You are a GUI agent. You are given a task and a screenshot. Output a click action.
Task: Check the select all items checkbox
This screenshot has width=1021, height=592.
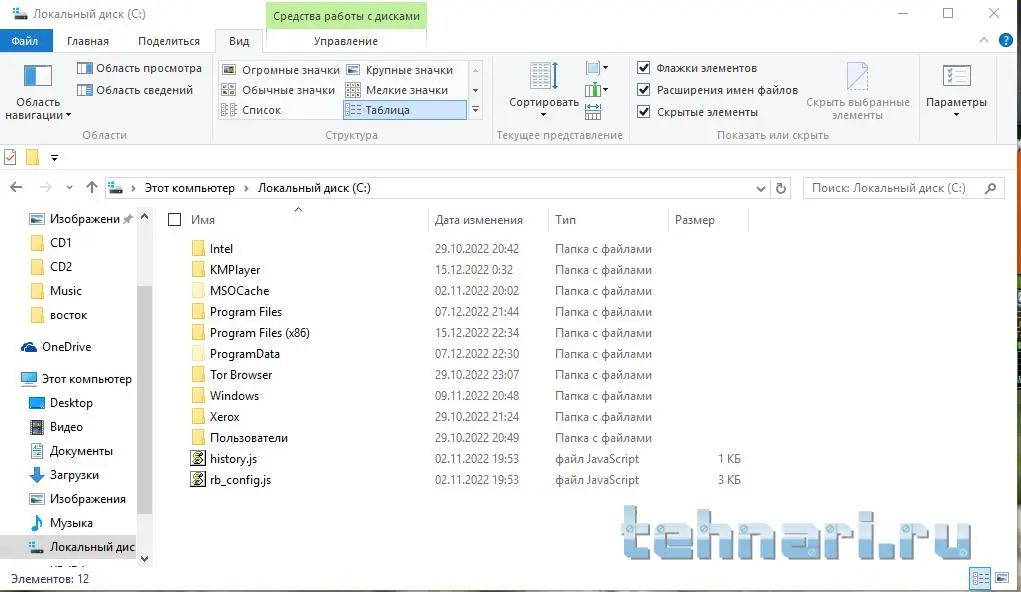coord(175,219)
